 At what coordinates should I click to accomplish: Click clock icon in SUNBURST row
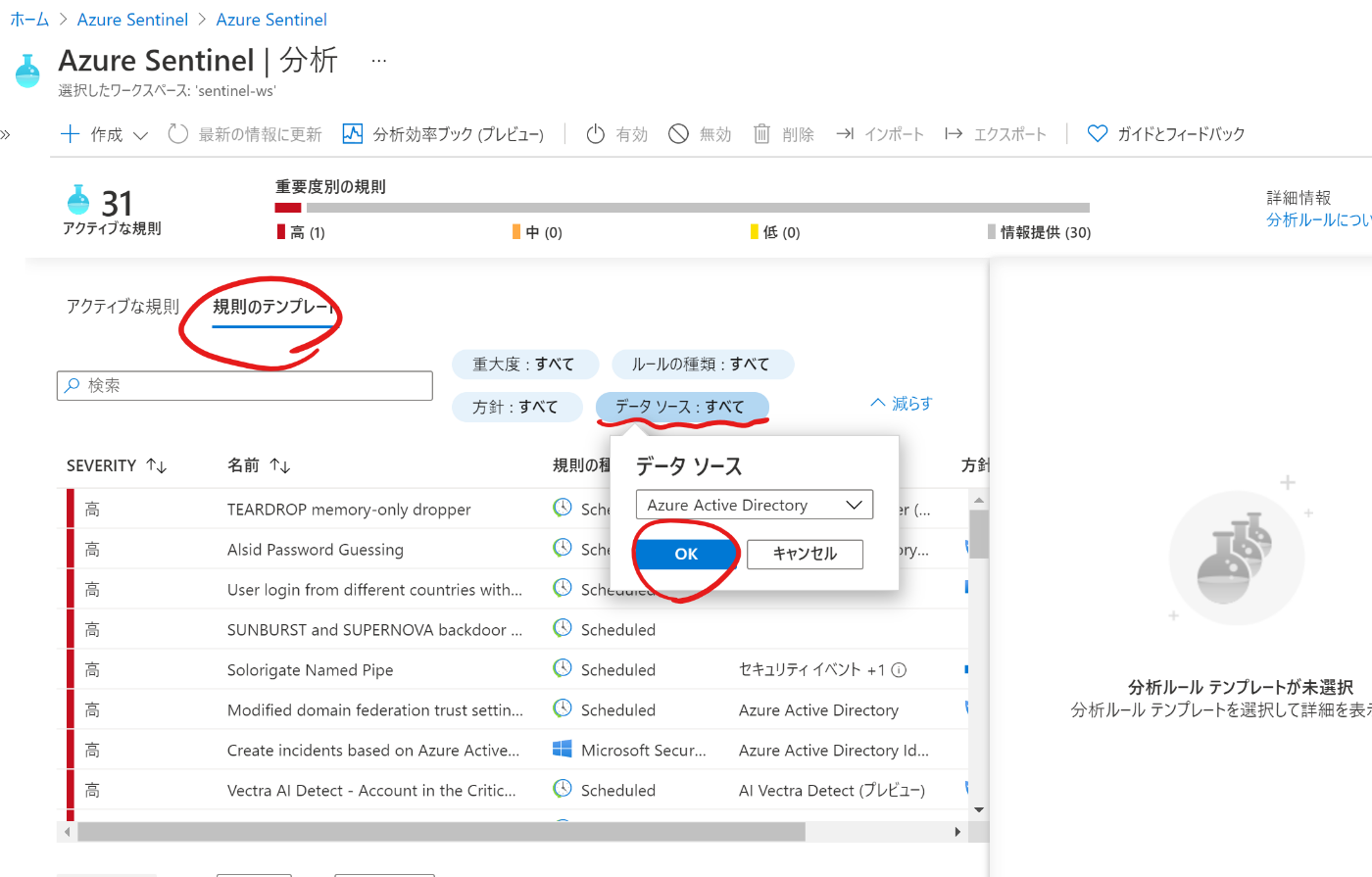click(x=563, y=628)
